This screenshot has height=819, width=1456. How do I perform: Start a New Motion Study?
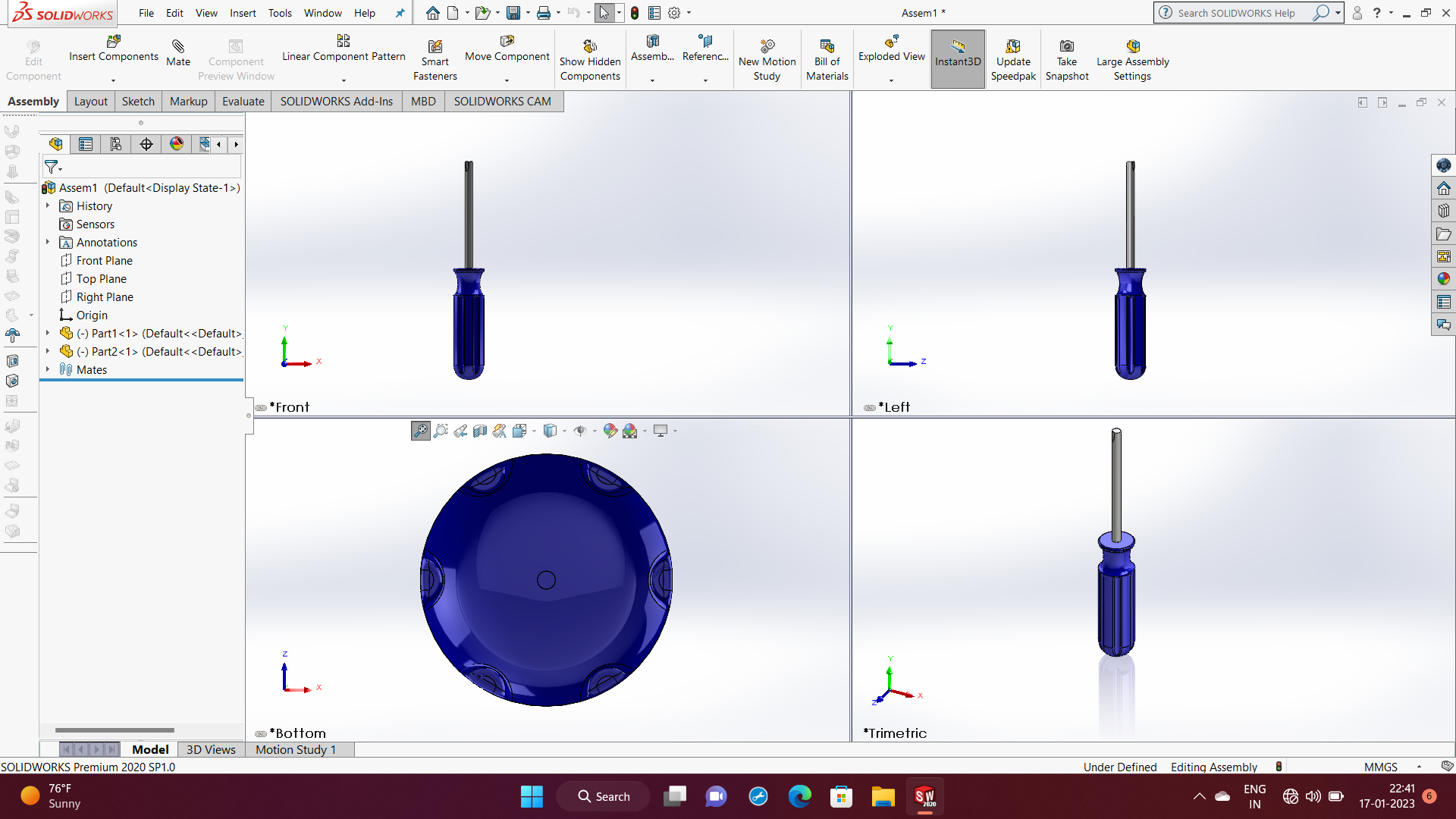point(767,59)
